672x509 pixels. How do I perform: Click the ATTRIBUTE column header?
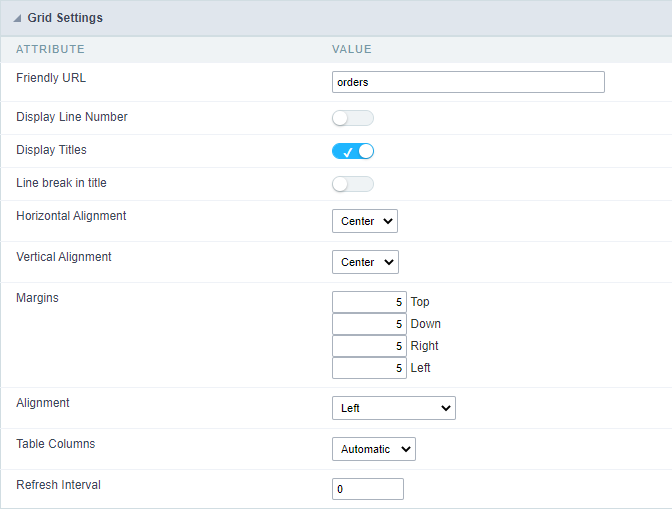(x=50, y=49)
